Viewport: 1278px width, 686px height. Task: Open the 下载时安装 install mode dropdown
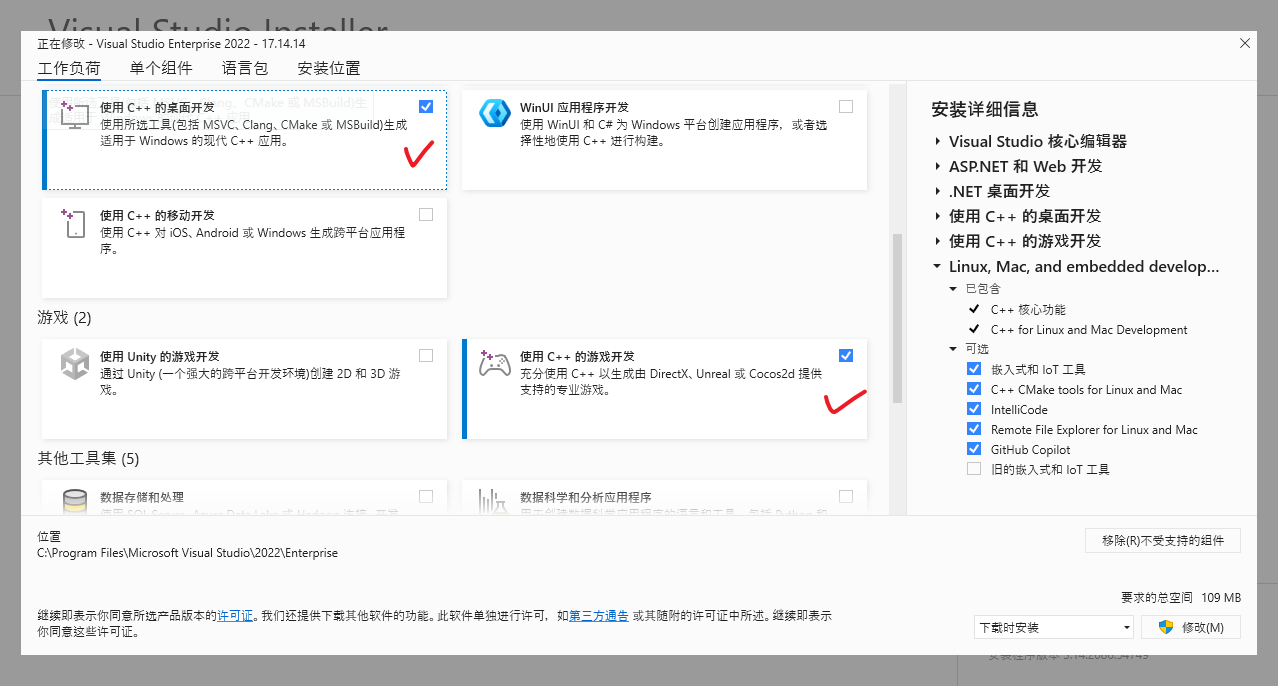tap(1053, 627)
